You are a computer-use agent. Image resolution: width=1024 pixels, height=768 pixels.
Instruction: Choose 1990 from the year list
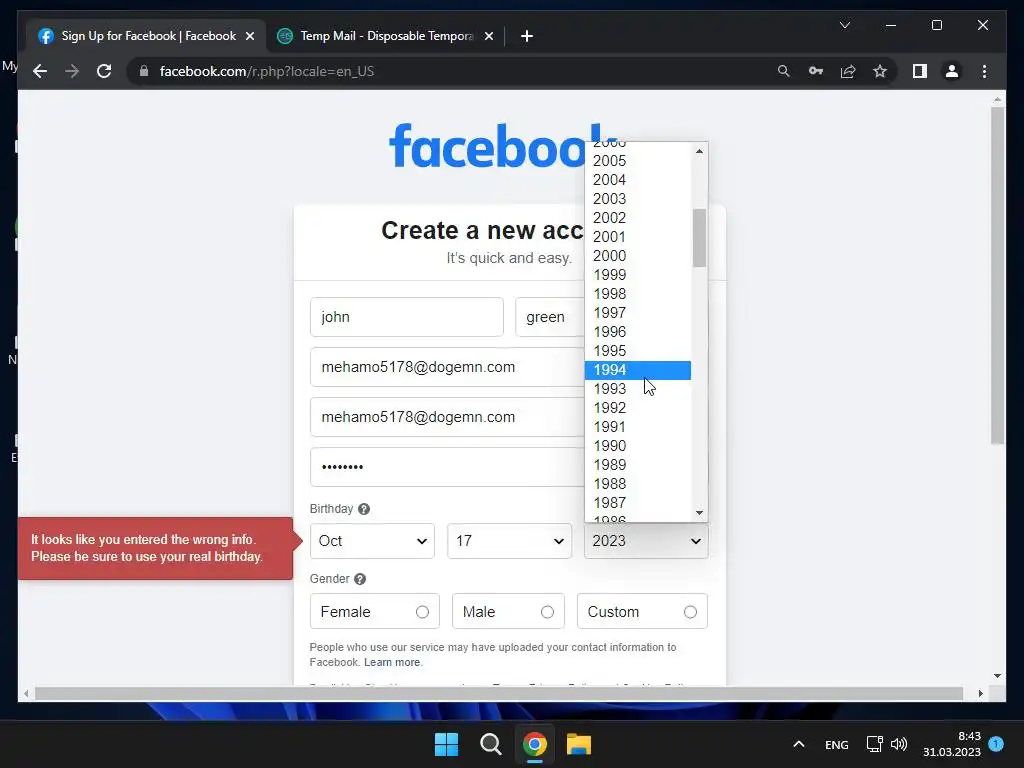click(x=638, y=445)
